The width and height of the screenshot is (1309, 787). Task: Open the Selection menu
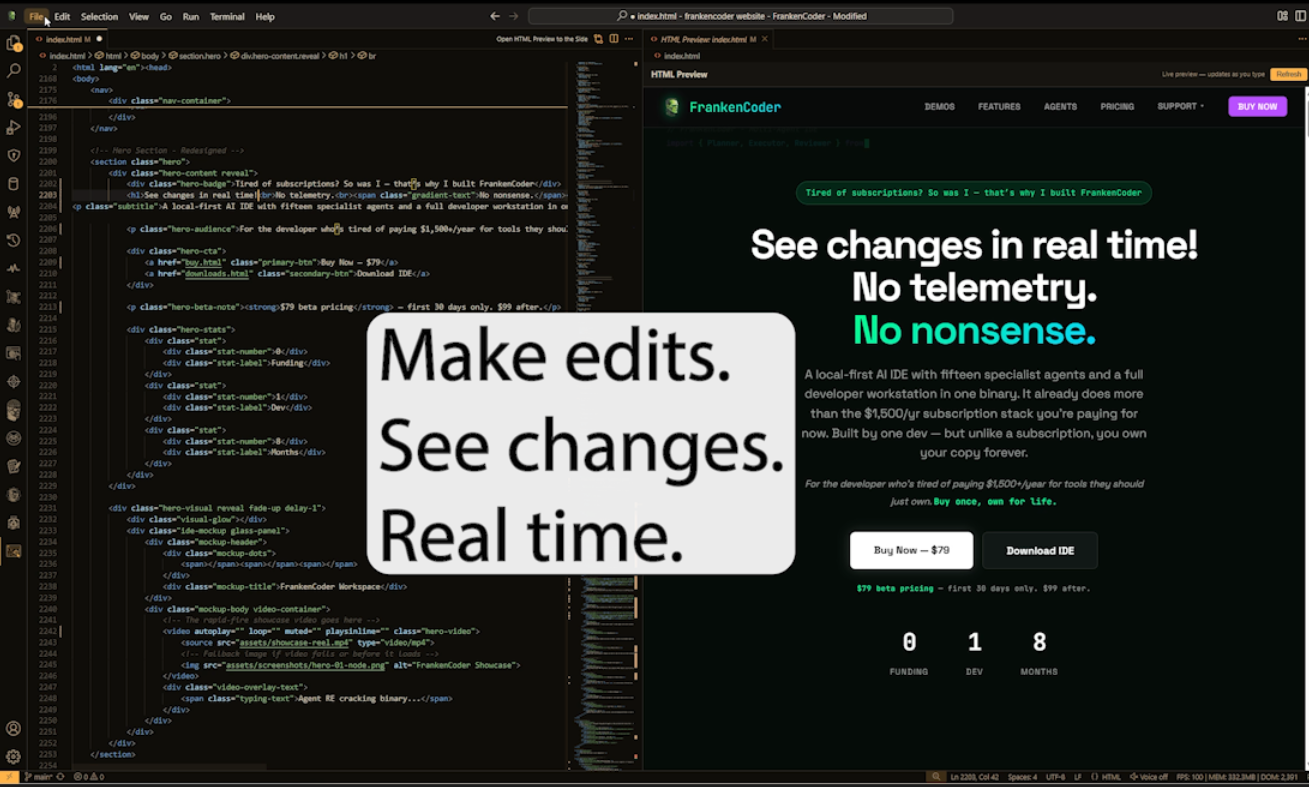pos(99,17)
